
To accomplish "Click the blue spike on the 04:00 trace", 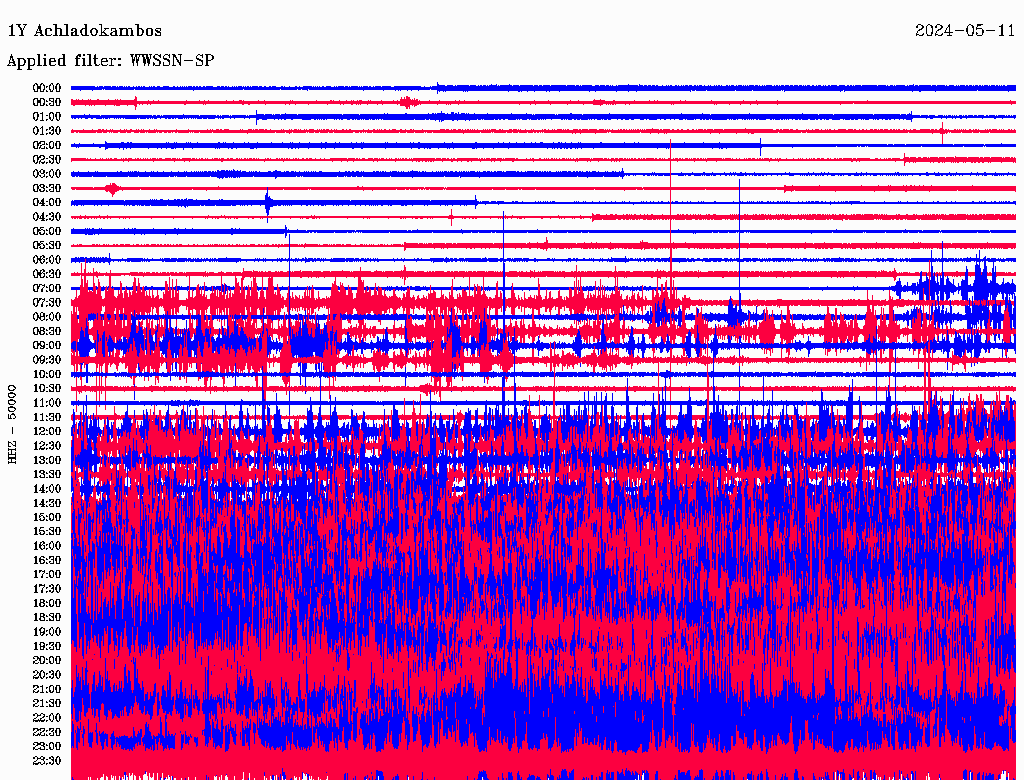I will (x=268, y=203).
